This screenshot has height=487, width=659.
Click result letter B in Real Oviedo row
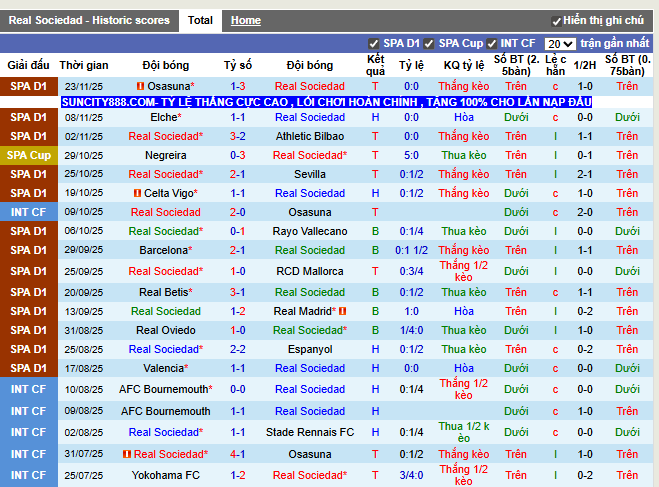pyautogui.click(x=375, y=330)
